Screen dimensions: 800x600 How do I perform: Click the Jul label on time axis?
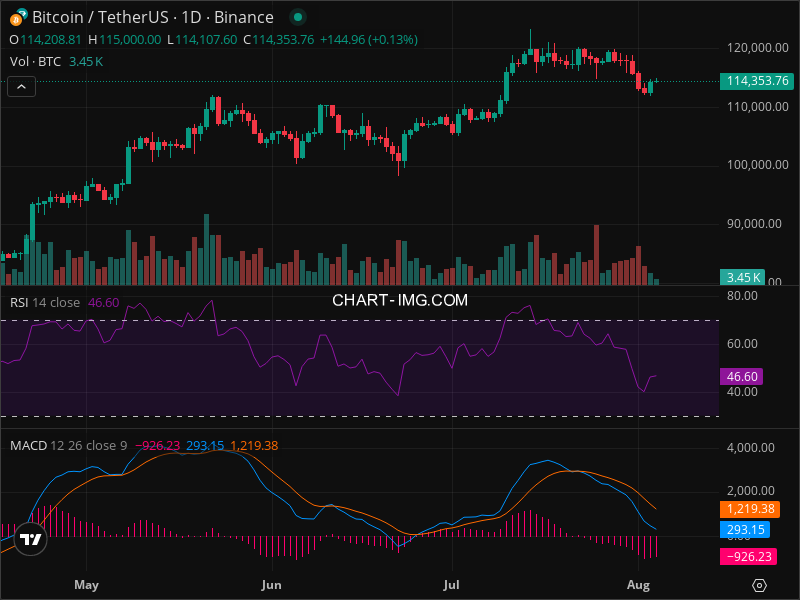[x=452, y=585]
